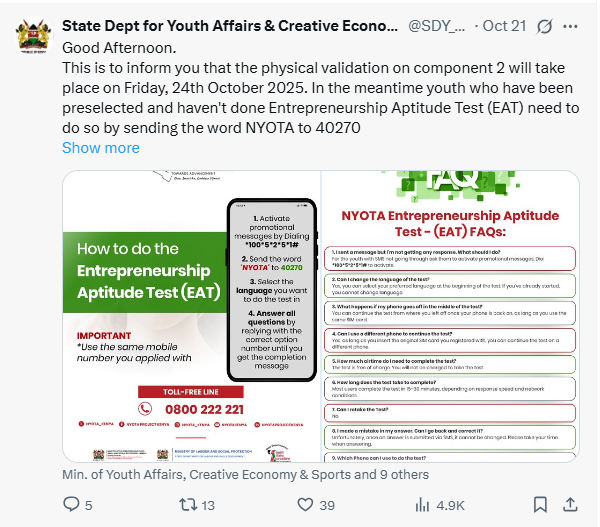The image size is (600, 527).
Task: Click the post body text to open it
Action: (300, 98)
